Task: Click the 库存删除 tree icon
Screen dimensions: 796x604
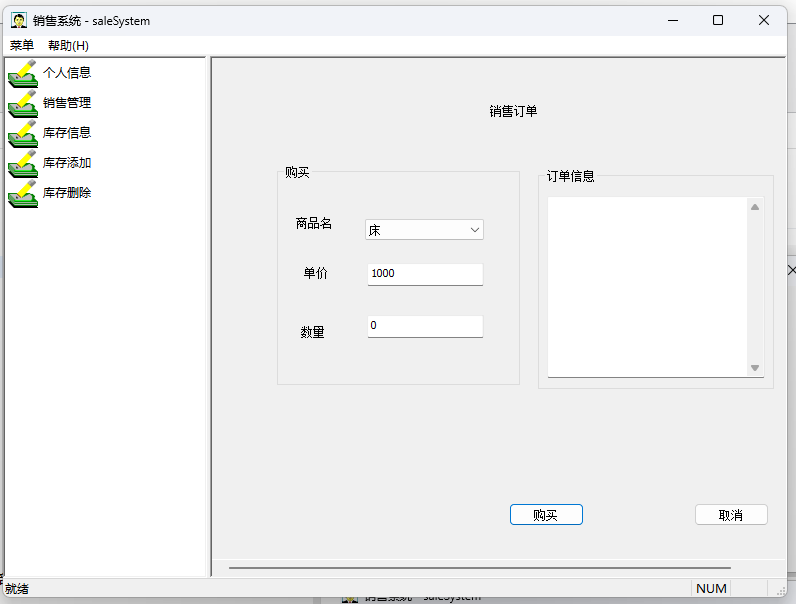Action: pos(23,193)
